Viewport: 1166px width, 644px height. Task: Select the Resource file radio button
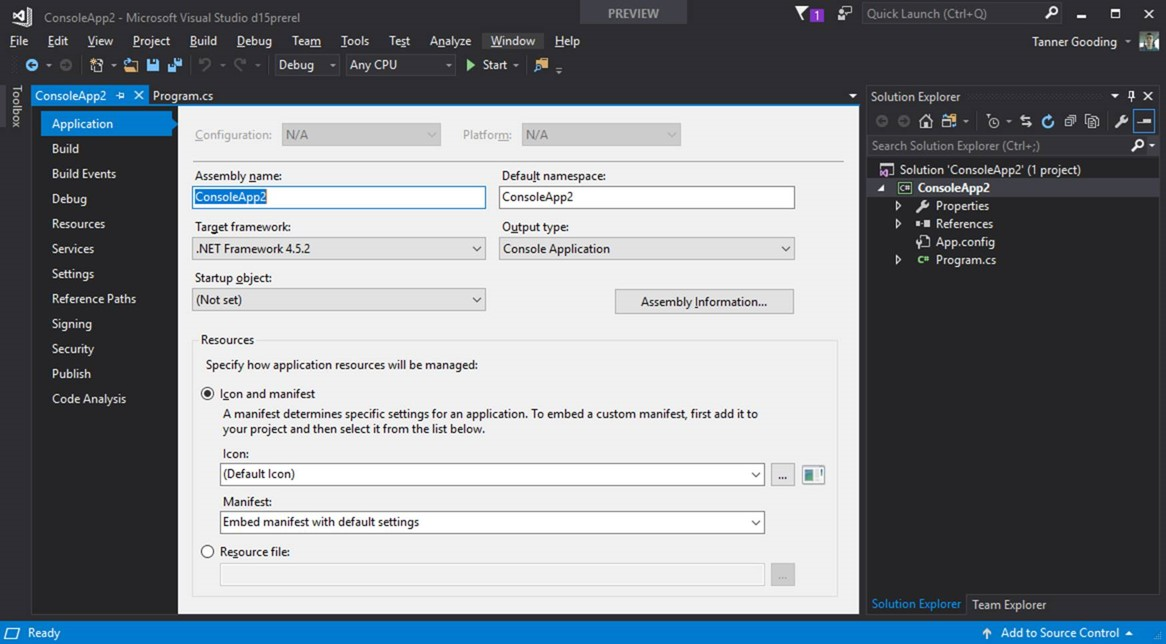click(x=208, y=551)
